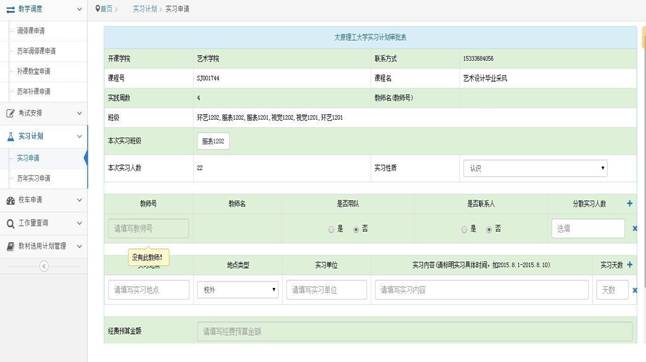The image size is (646, 362).
Task: Click the 考试安排 edit icon in sidebar
Action: (10, 113)
